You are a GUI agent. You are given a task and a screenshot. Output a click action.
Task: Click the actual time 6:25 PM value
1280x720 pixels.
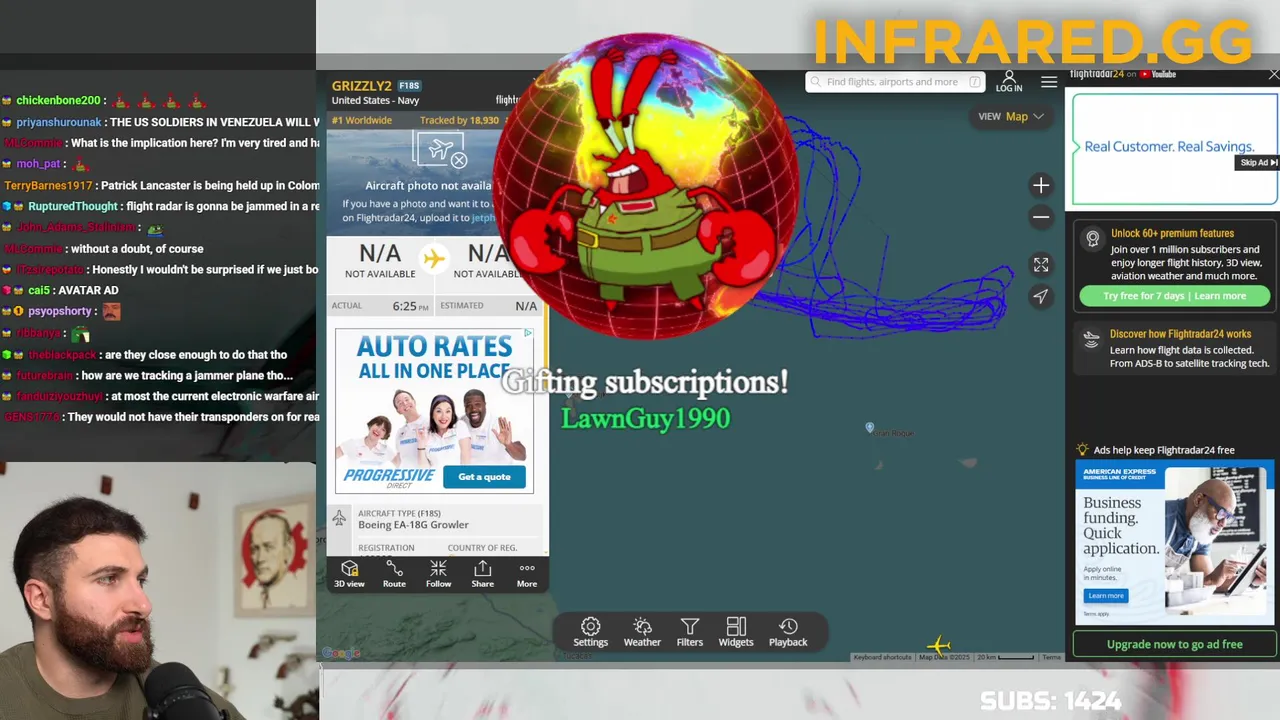click(x=411, y=306)
